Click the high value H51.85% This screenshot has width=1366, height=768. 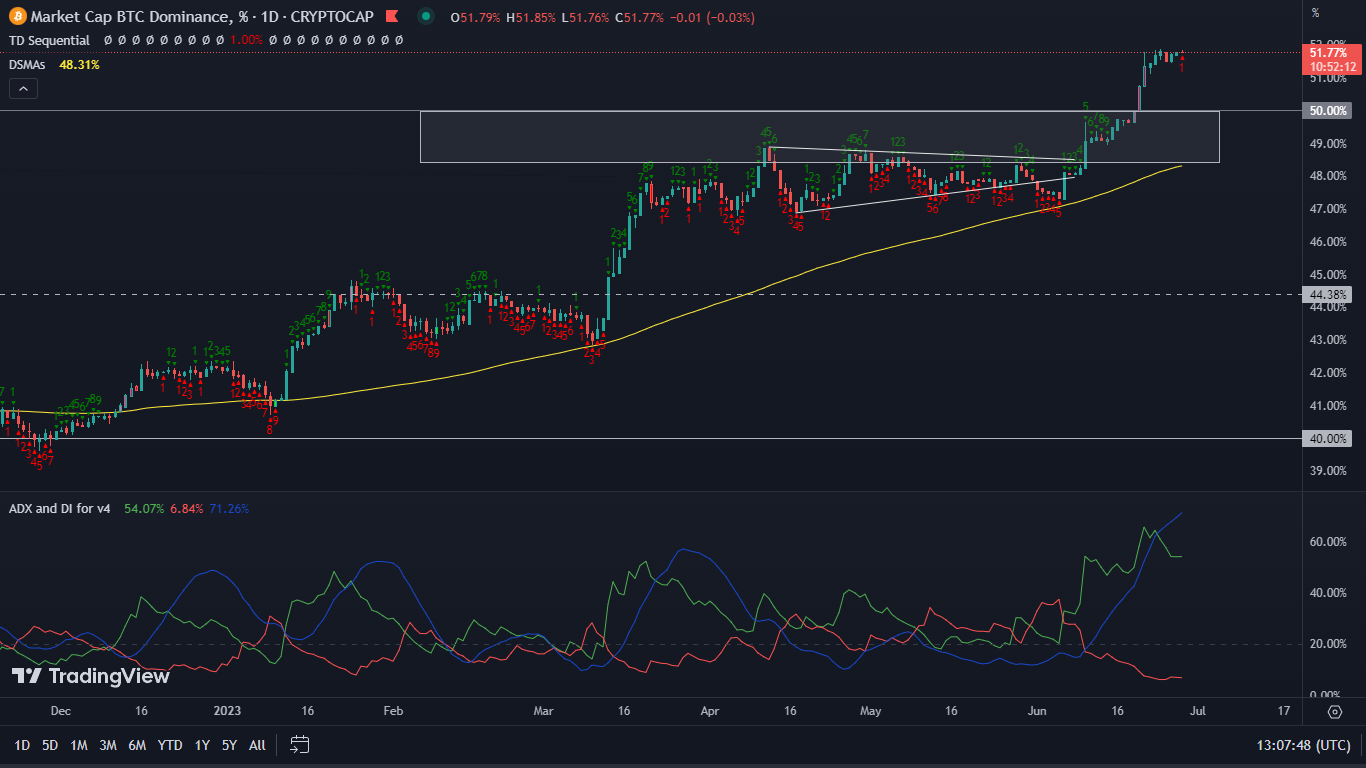[530, 18]
